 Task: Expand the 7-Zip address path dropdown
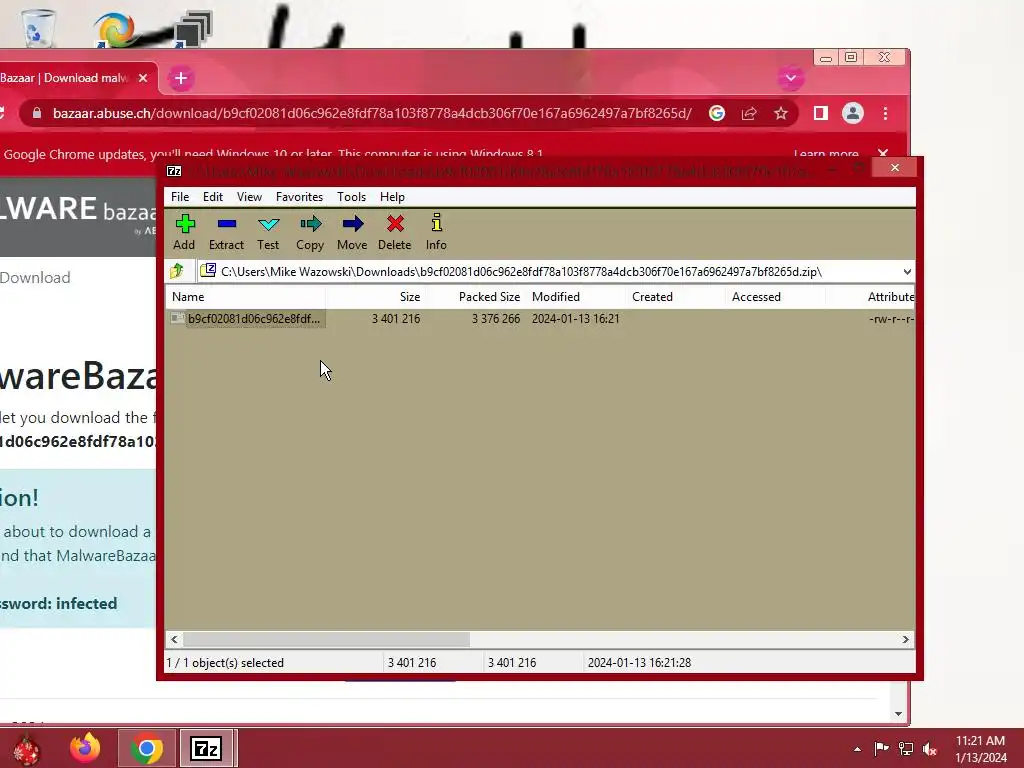pos(906,272)
